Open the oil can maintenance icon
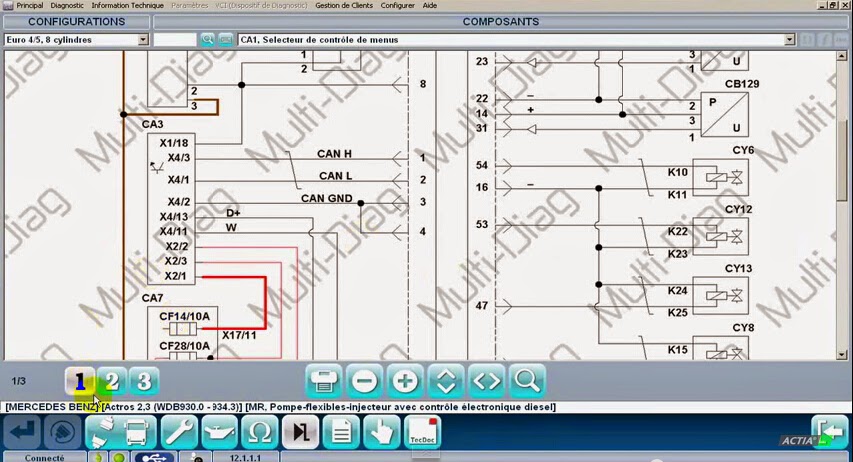The width and height of the screenshot is (853, 462). [219, 432]
